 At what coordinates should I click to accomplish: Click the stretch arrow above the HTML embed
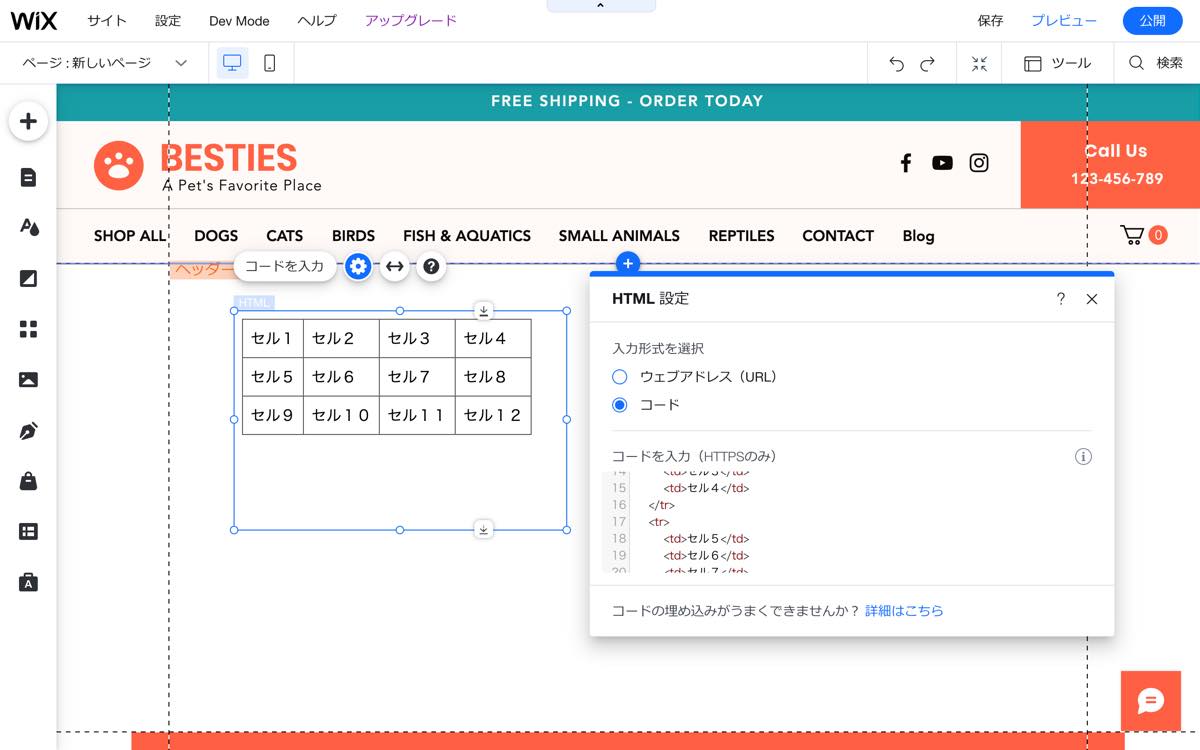483,311
